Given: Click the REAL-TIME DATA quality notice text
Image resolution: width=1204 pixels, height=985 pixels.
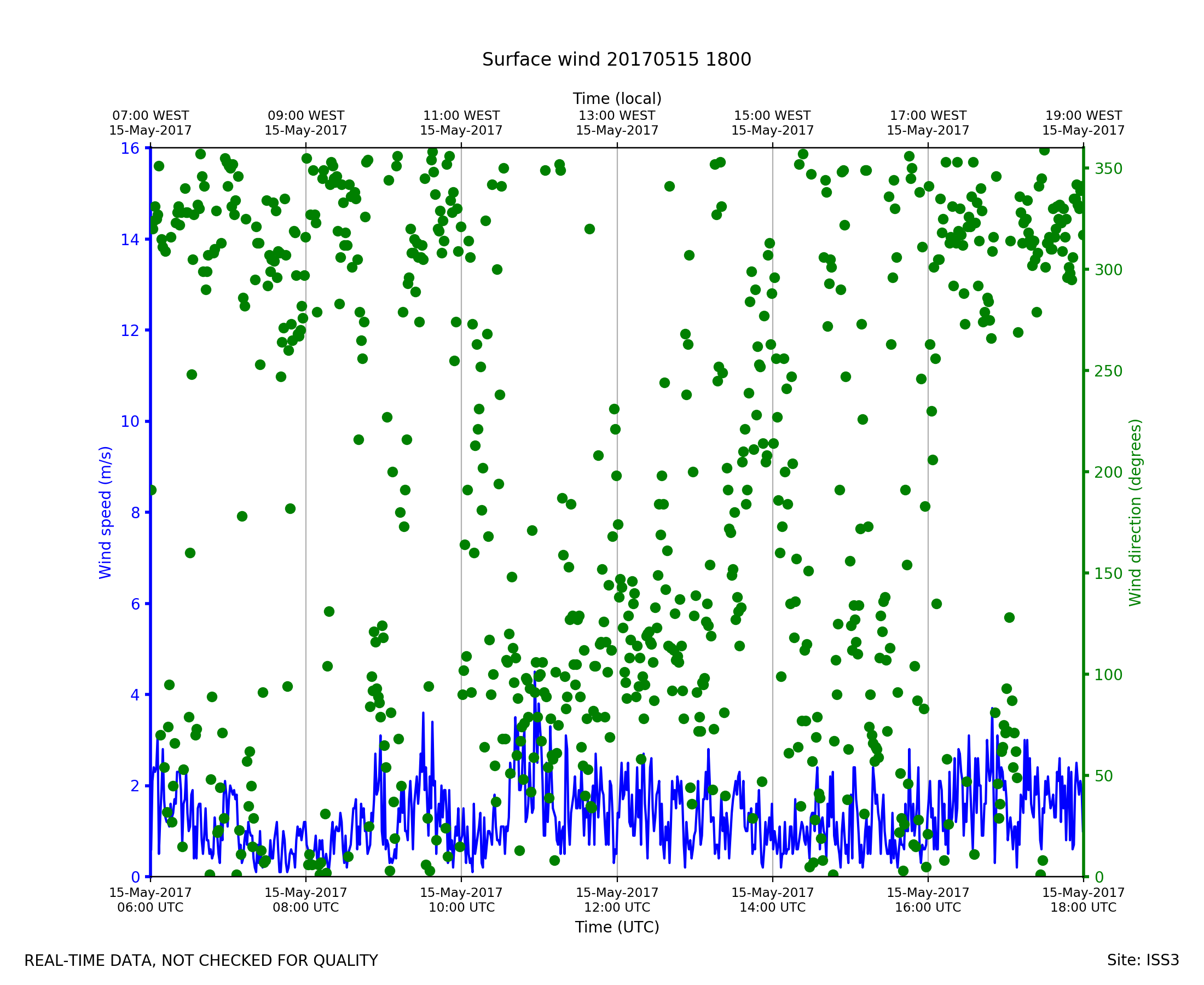Looking at the screenshot, I should click(201, 961).
